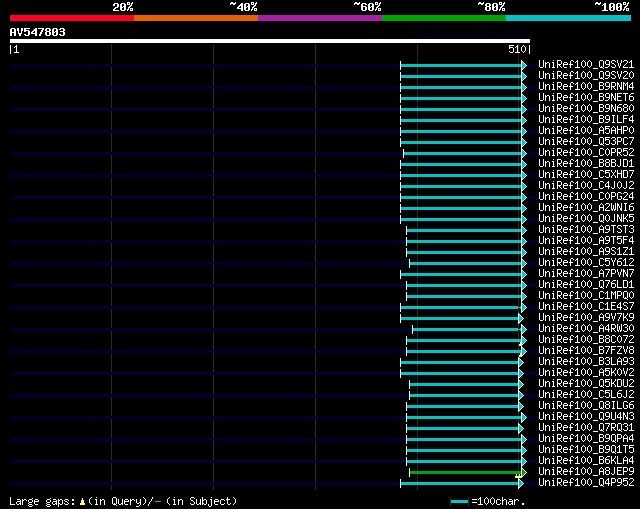Screen dimensions: 640x509
Task: Click the UniRef100_Q4P952 alignment arrowhead
Action: 521,484
